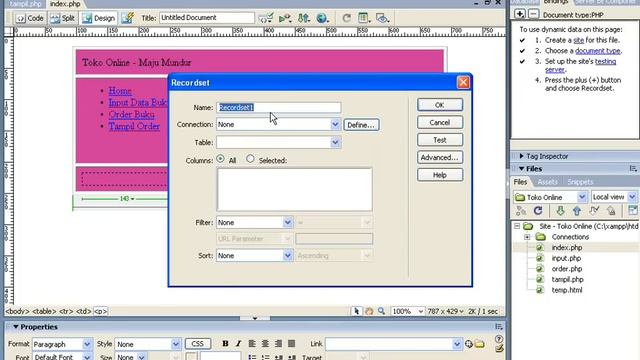Select the All columns radio button
Screen dimensions: 640x360
pos(220,159)
